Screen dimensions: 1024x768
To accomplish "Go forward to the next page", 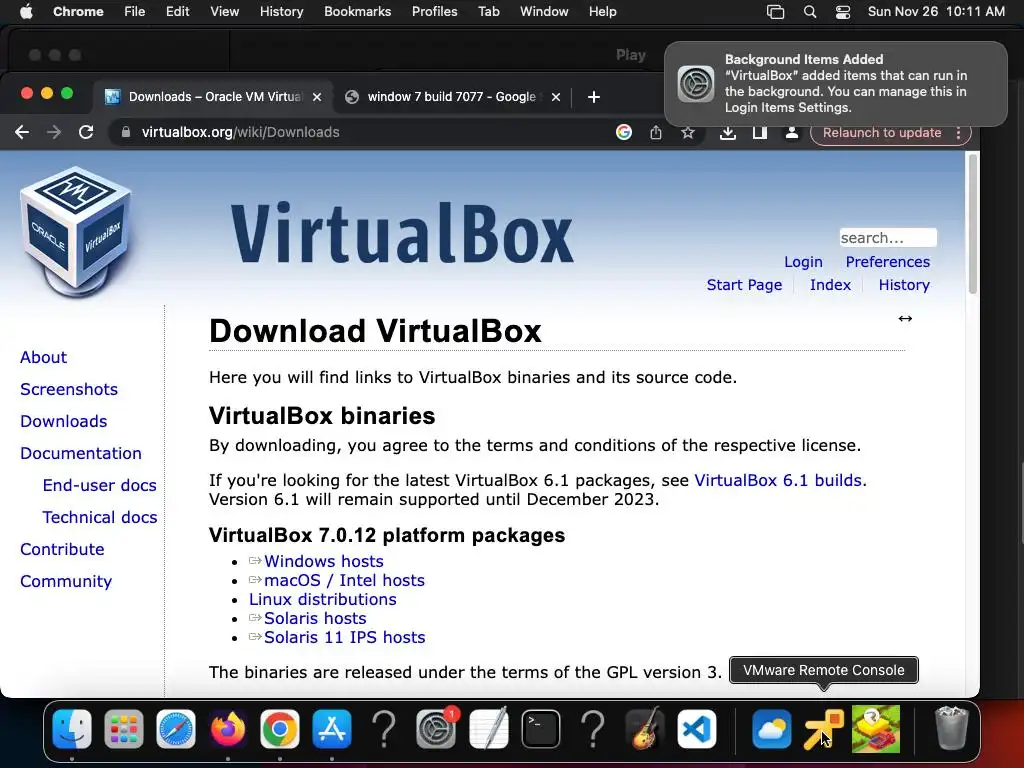I will [54, 133].
